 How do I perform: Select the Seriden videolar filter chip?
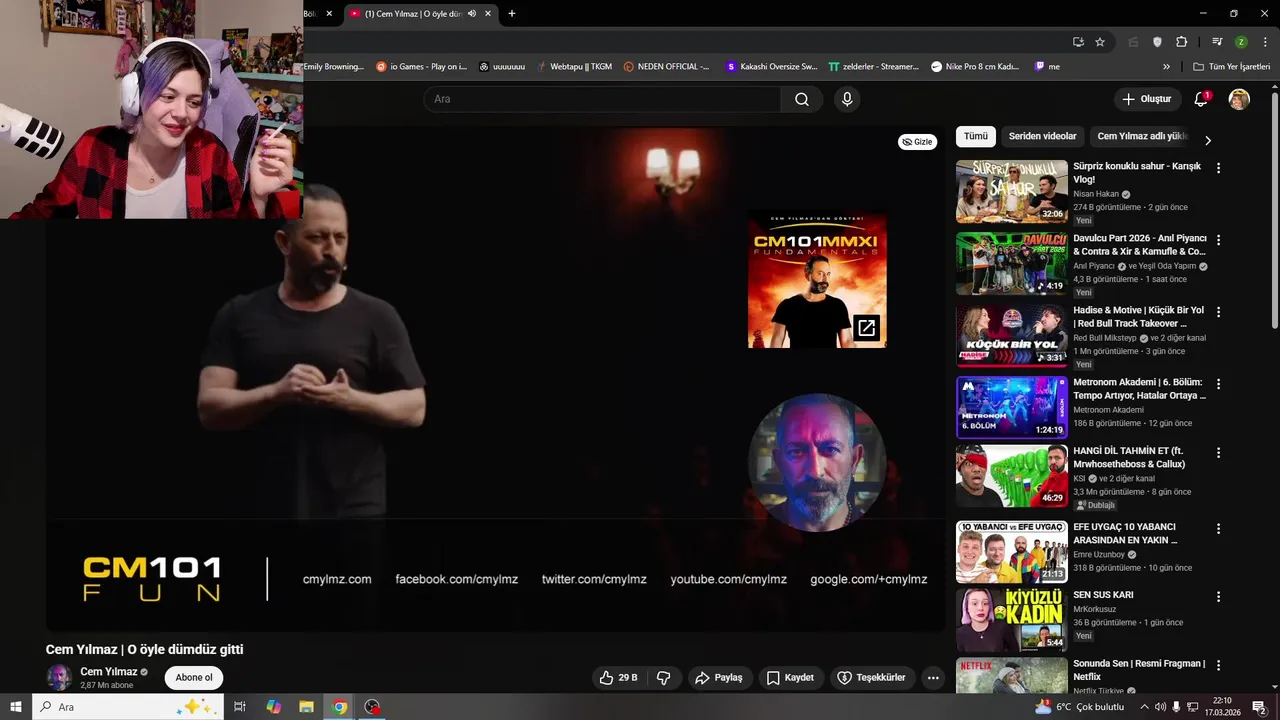1042,136
